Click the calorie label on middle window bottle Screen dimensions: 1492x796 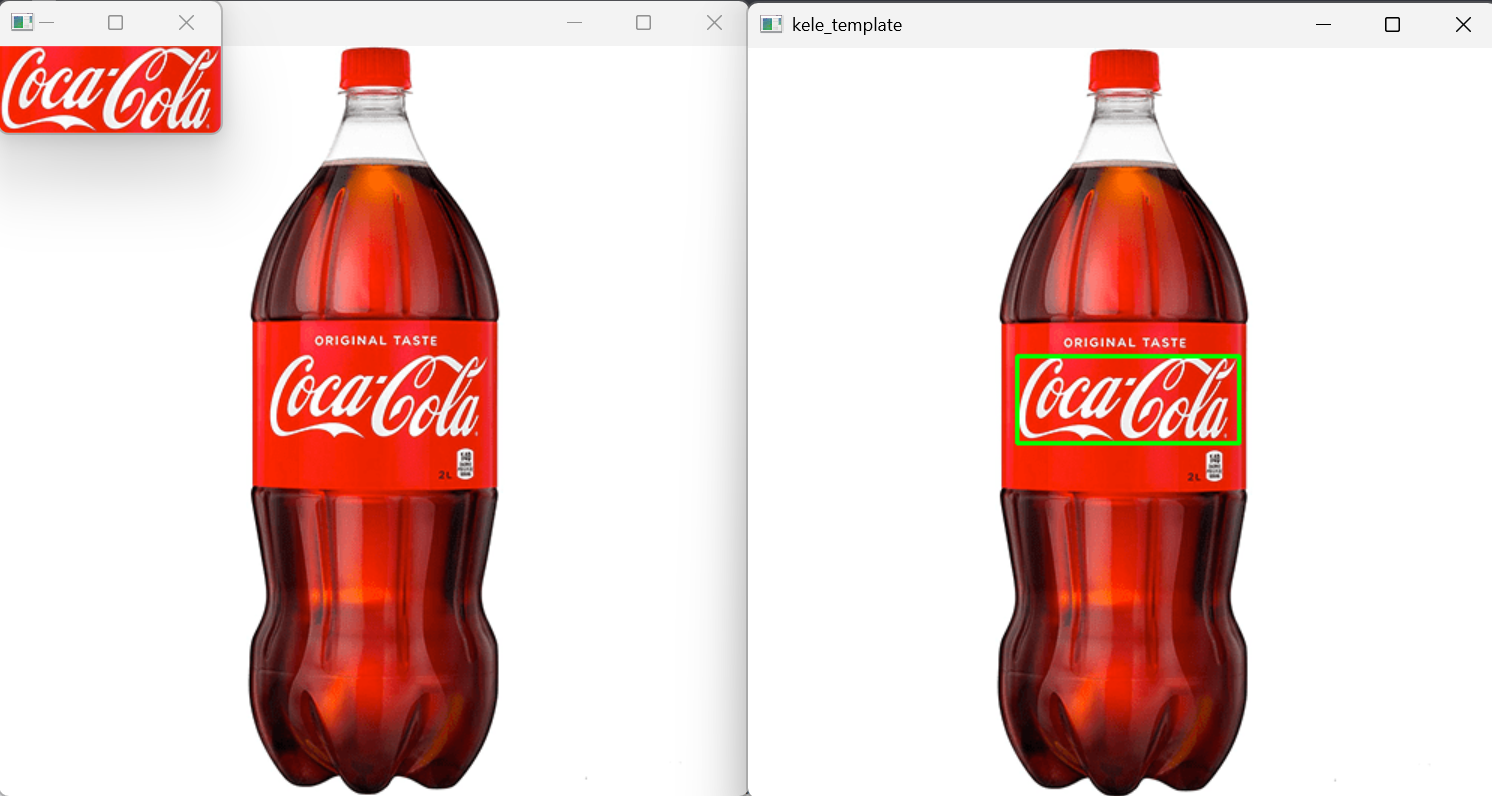[465, 463]
